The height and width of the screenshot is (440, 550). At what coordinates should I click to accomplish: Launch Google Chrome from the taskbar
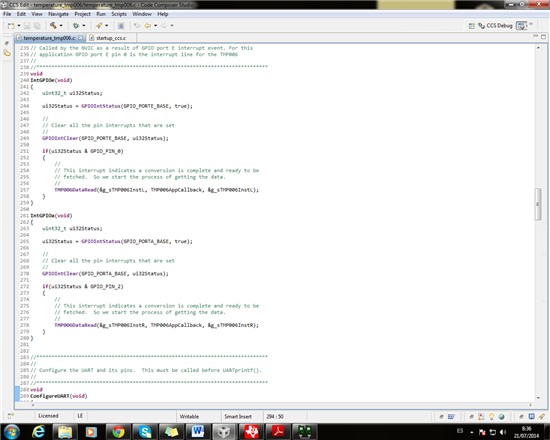(118, 431)
